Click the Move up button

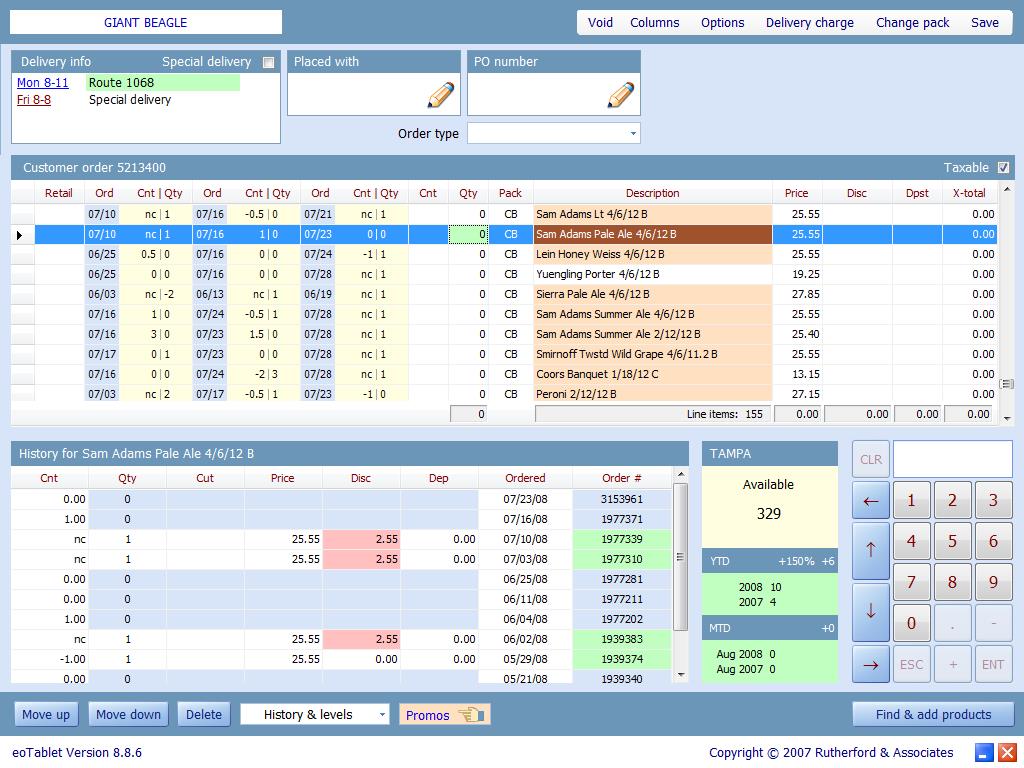[x=46, y=714]
